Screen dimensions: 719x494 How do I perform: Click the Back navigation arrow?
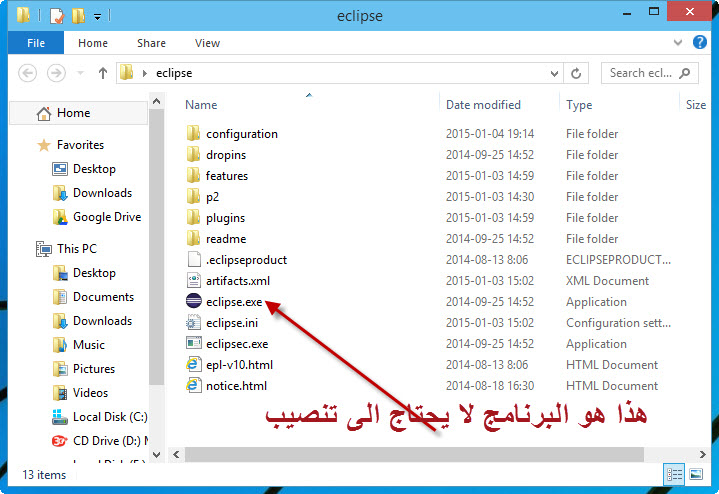pyautogui.click(x=28, y=73)
